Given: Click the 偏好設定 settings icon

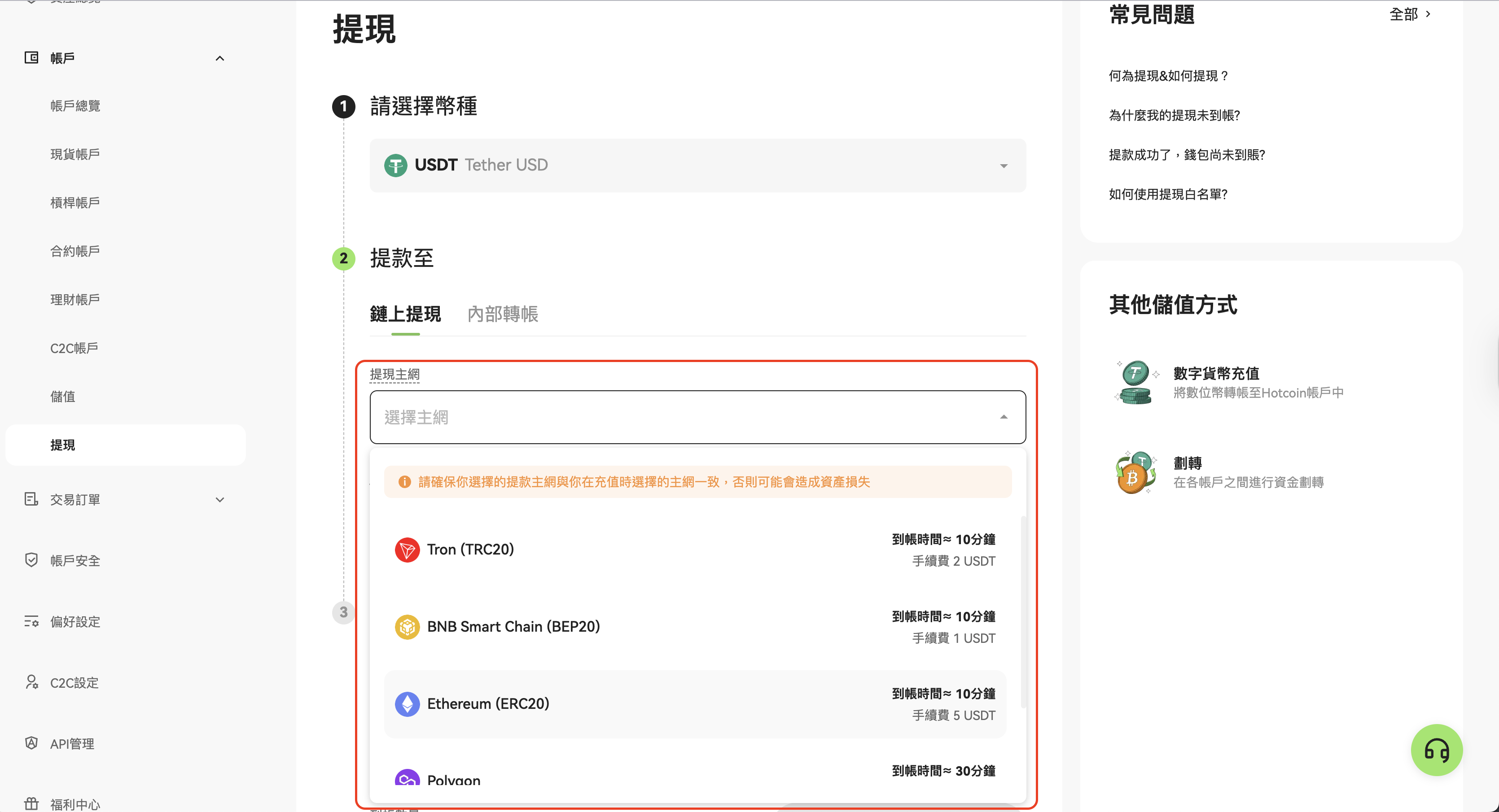Looking at the screenshot, I should [x=31, y=621].
